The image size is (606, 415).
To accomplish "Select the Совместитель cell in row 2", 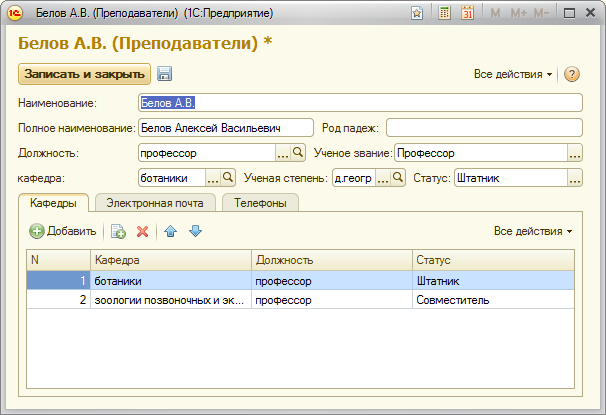I will click(493, 300).
